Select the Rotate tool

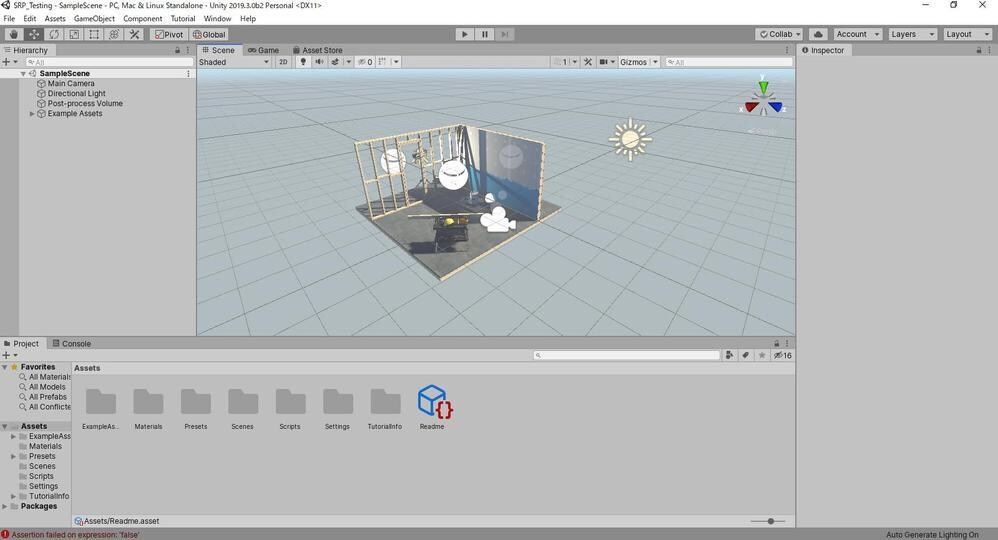click(54, 34)
